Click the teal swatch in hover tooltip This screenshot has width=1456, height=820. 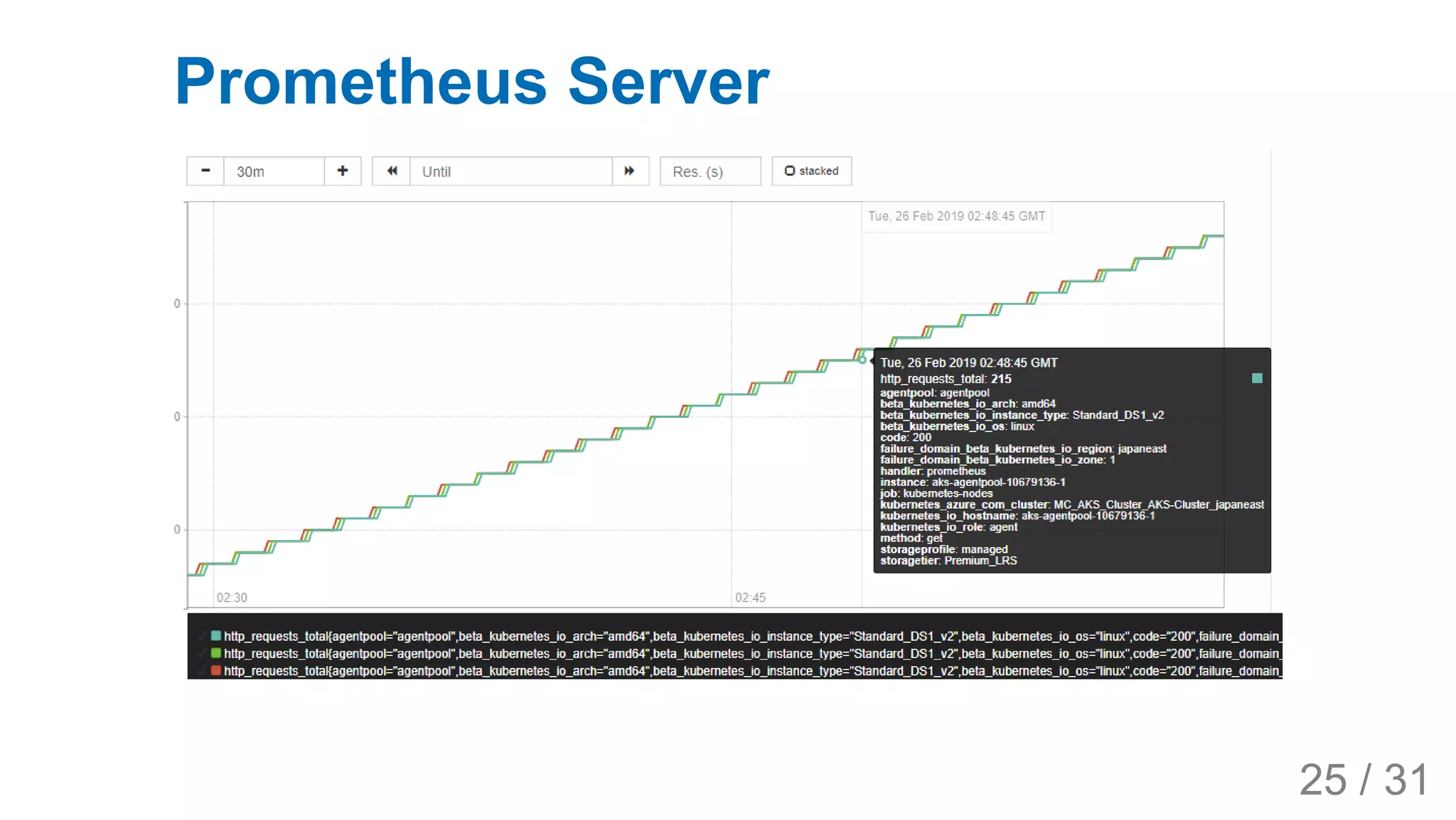click(x=1257, y=378)
